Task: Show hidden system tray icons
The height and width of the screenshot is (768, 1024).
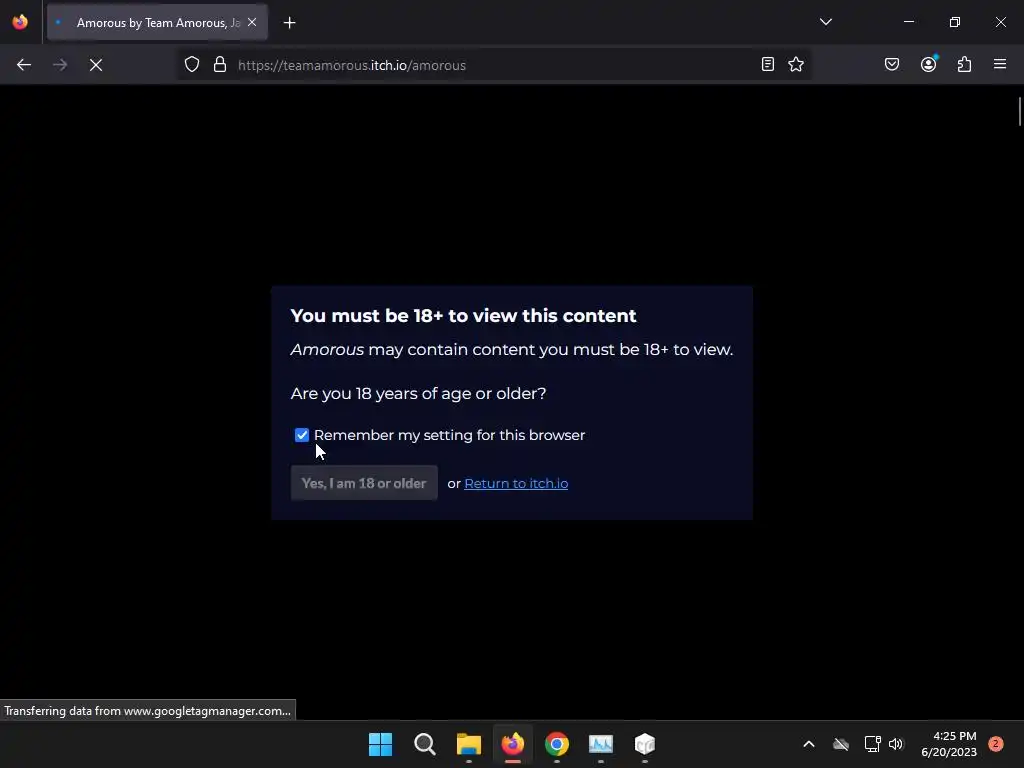Action: point(808,744)
